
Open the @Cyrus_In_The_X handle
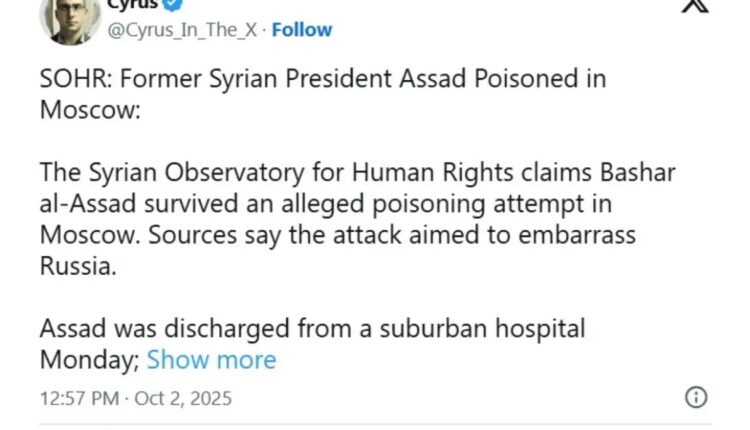tap(181, 30)
